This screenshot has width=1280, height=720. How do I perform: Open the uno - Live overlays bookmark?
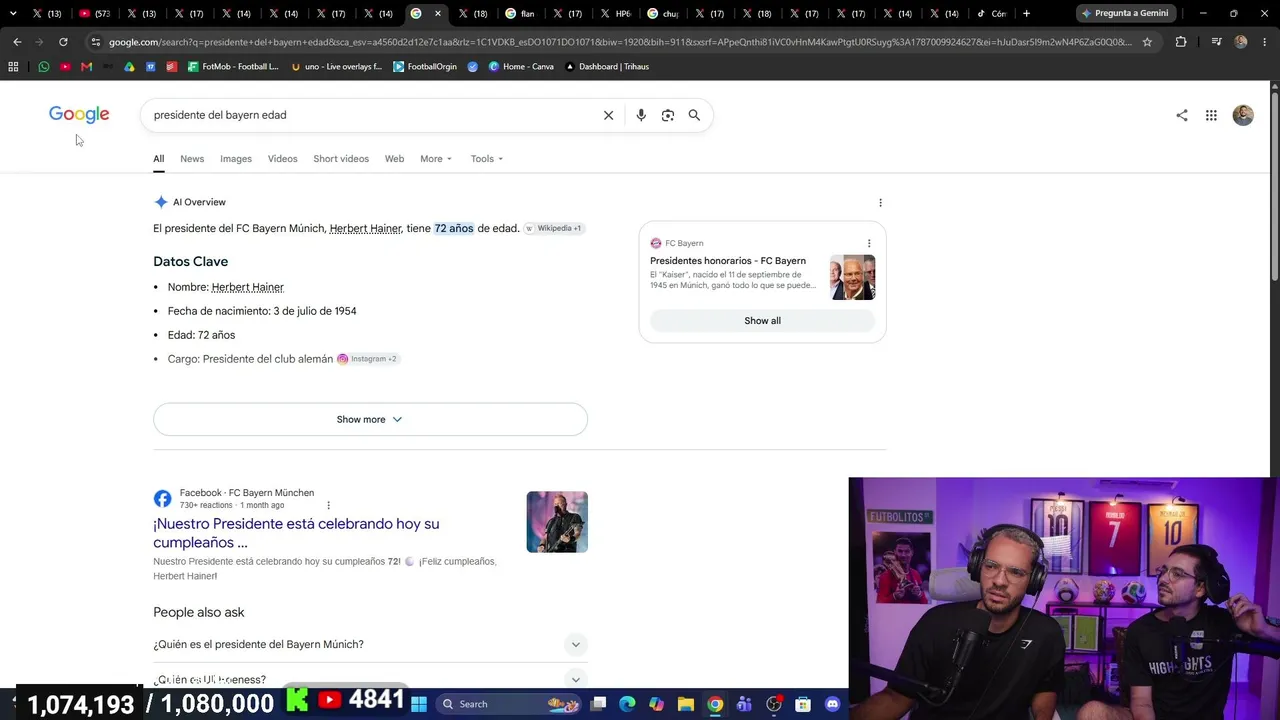pyautogui.click(x=336, y=66)
